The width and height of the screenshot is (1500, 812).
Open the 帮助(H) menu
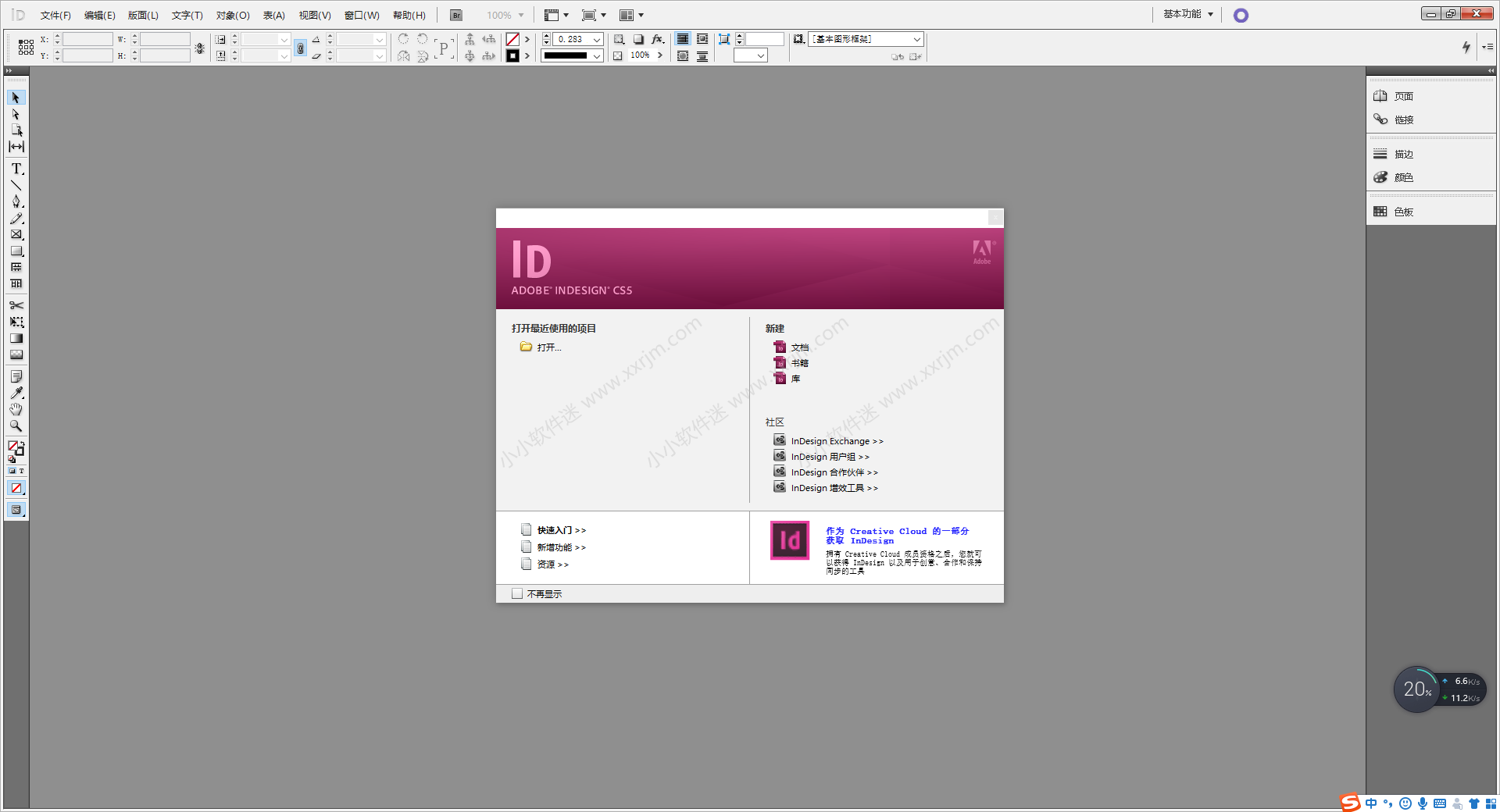click(409, 15)
